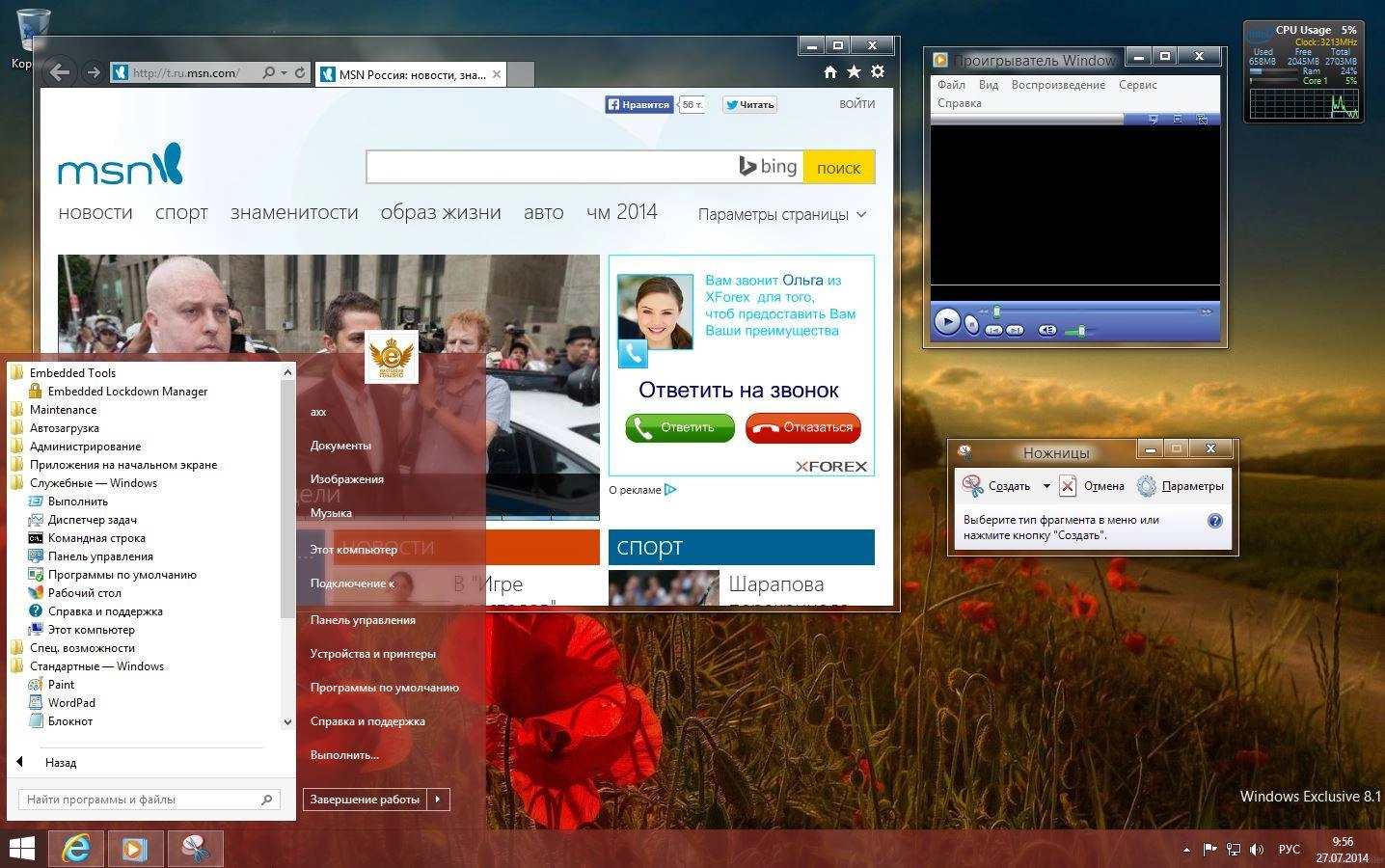Stop playback in Windows Media Player
The width and height of the screenshot is (1385, 868).
tap(972, 326)
